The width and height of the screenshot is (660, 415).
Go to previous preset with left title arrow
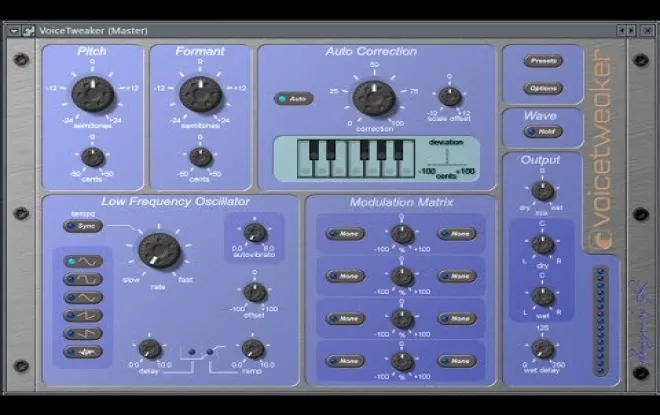click(622, 31)
